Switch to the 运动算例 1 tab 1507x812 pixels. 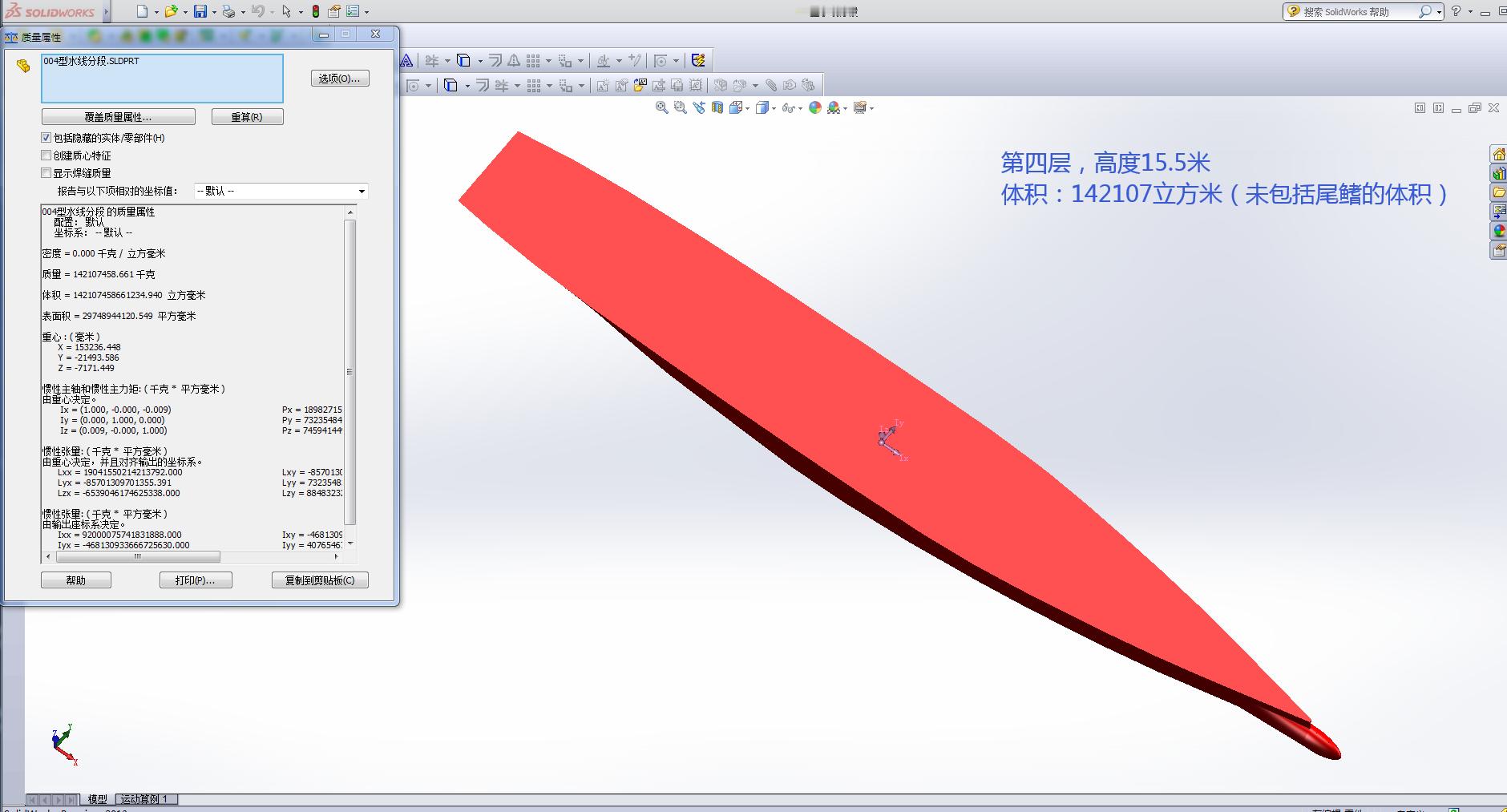click(146, 799)
